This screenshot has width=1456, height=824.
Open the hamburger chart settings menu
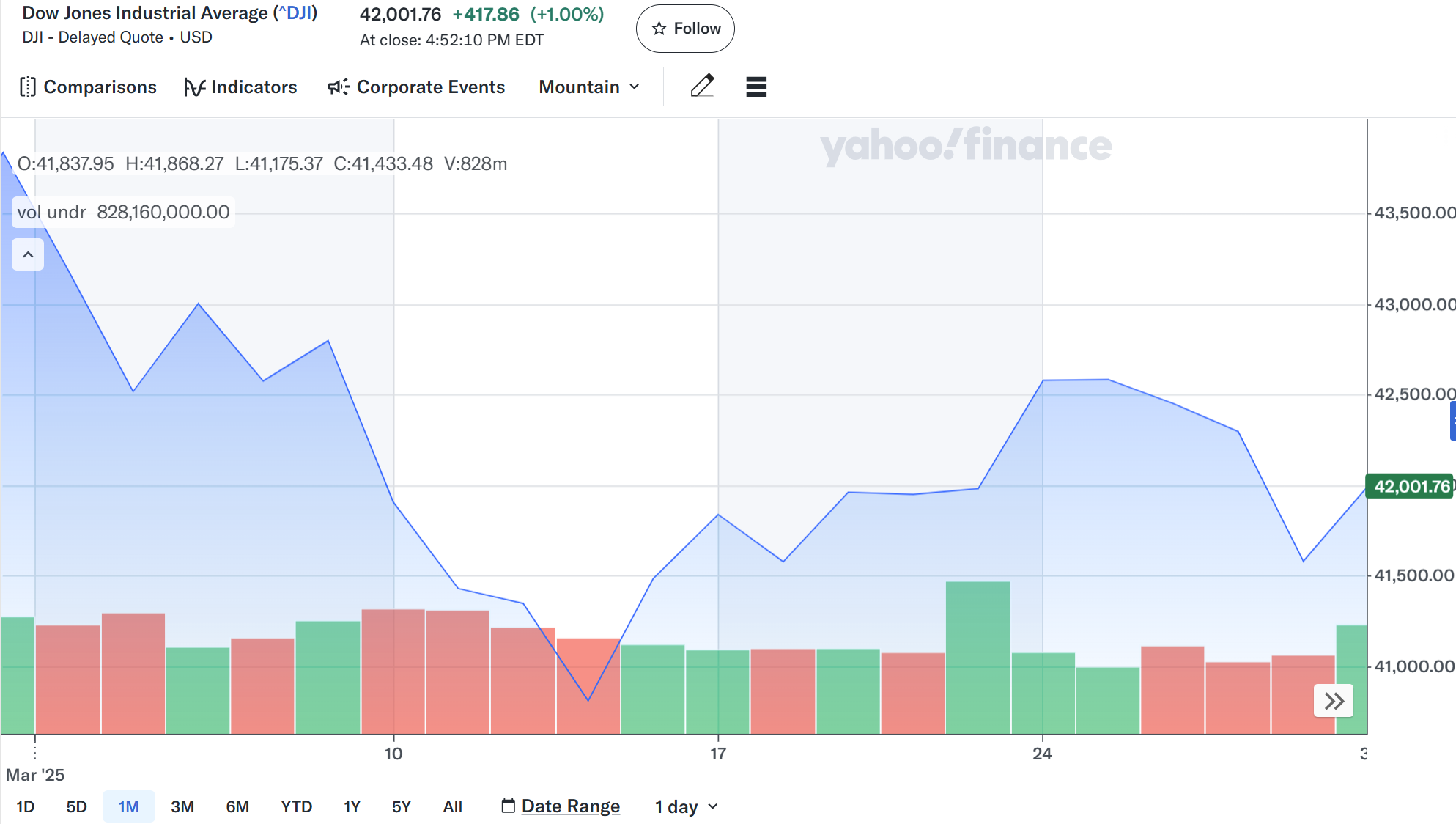[x=756, y=87]
